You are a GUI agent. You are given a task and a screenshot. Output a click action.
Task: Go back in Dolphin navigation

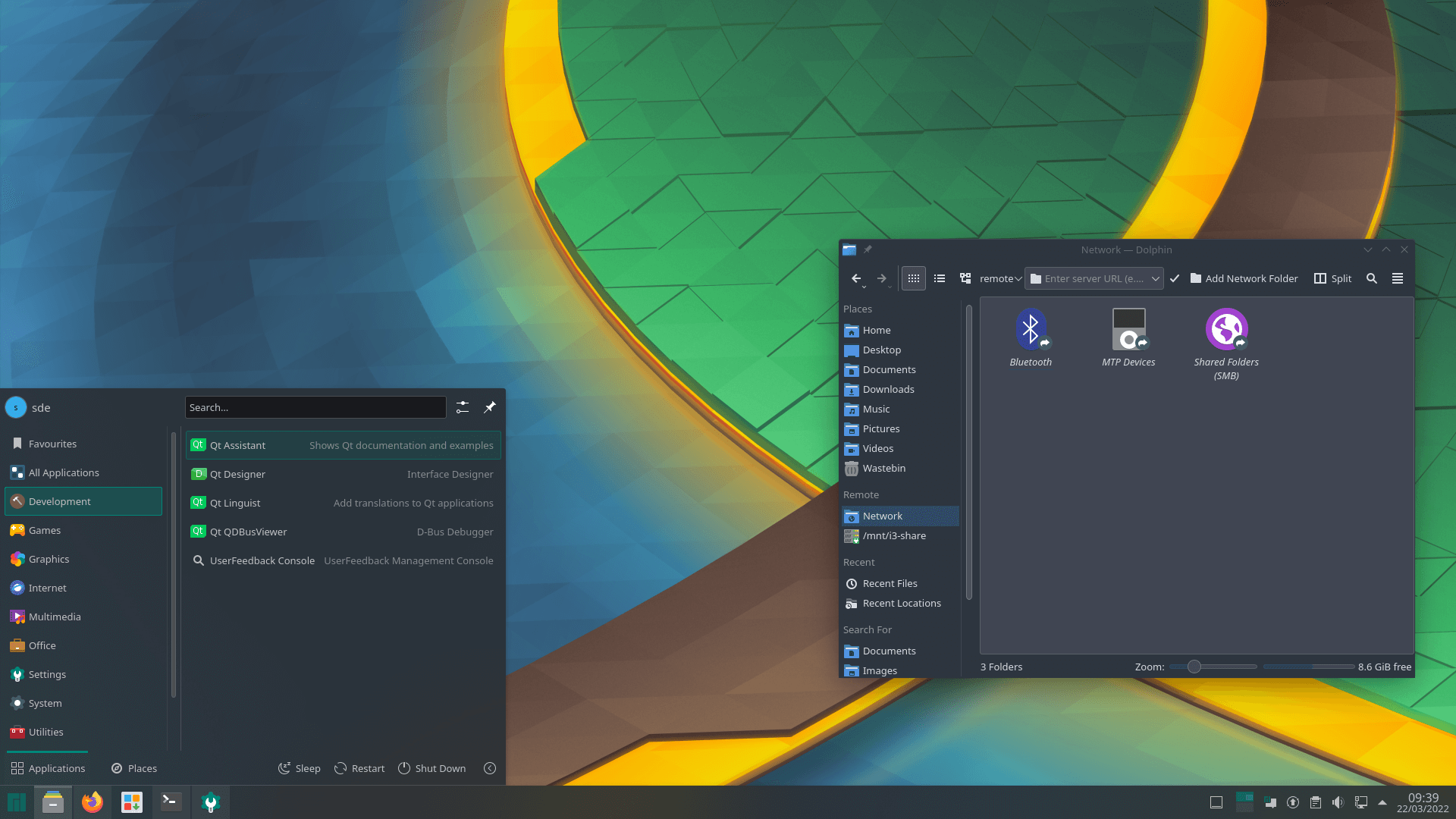coord(857,279)
